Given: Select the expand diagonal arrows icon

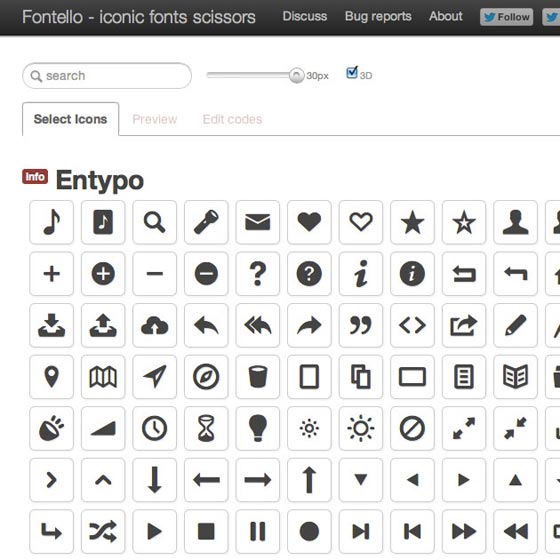Looking at the screenshot, I should click(x=464, y=428).
